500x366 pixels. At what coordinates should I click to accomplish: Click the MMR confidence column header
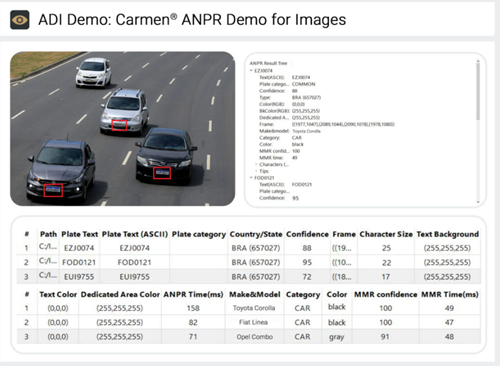[x=386, y=295]
